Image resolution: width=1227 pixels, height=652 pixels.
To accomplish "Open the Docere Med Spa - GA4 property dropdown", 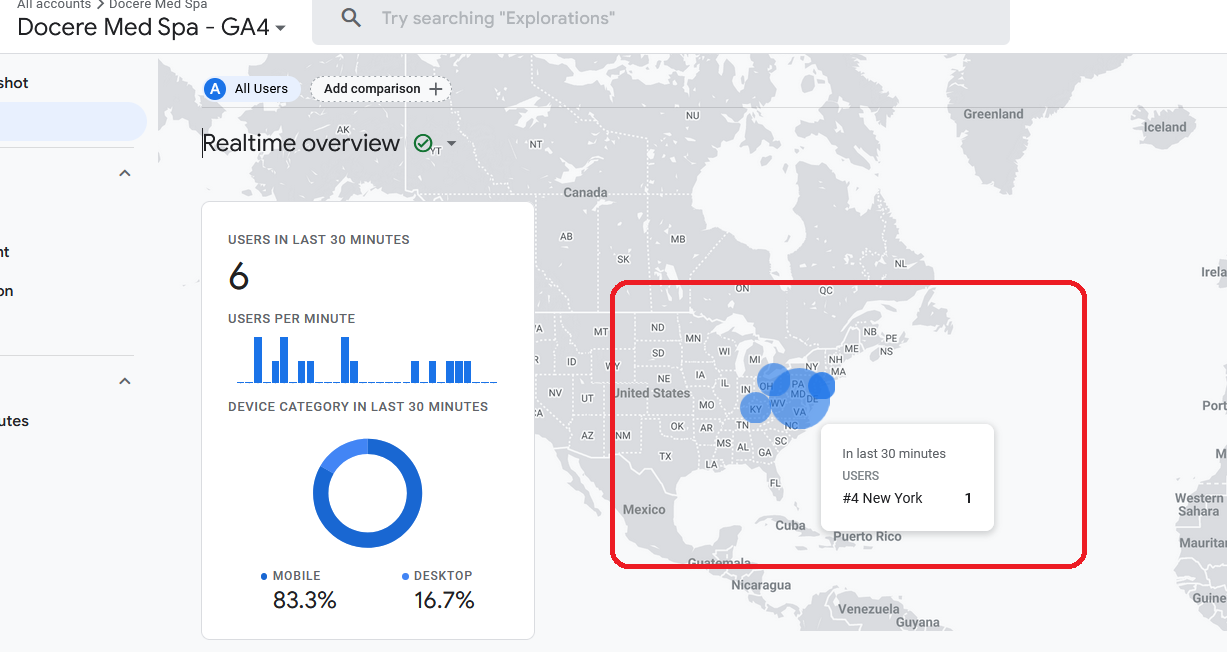I will [x=280, y=28].
